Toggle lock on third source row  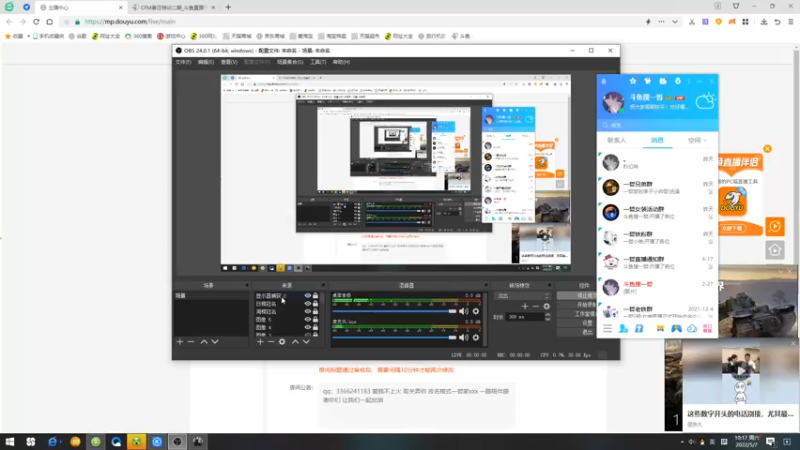click(315, 311)
